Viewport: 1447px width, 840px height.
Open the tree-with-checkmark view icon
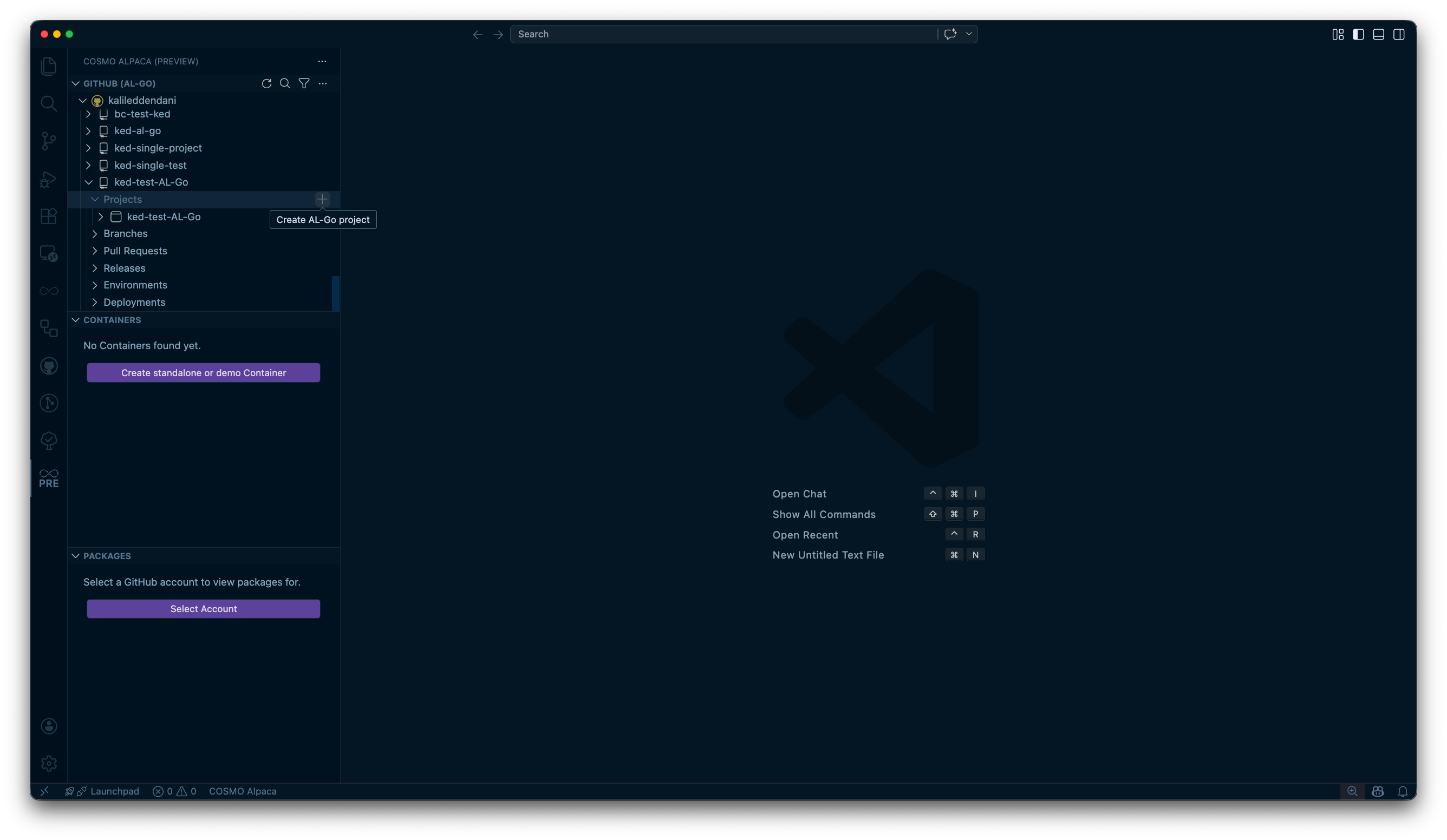point(49,441)
